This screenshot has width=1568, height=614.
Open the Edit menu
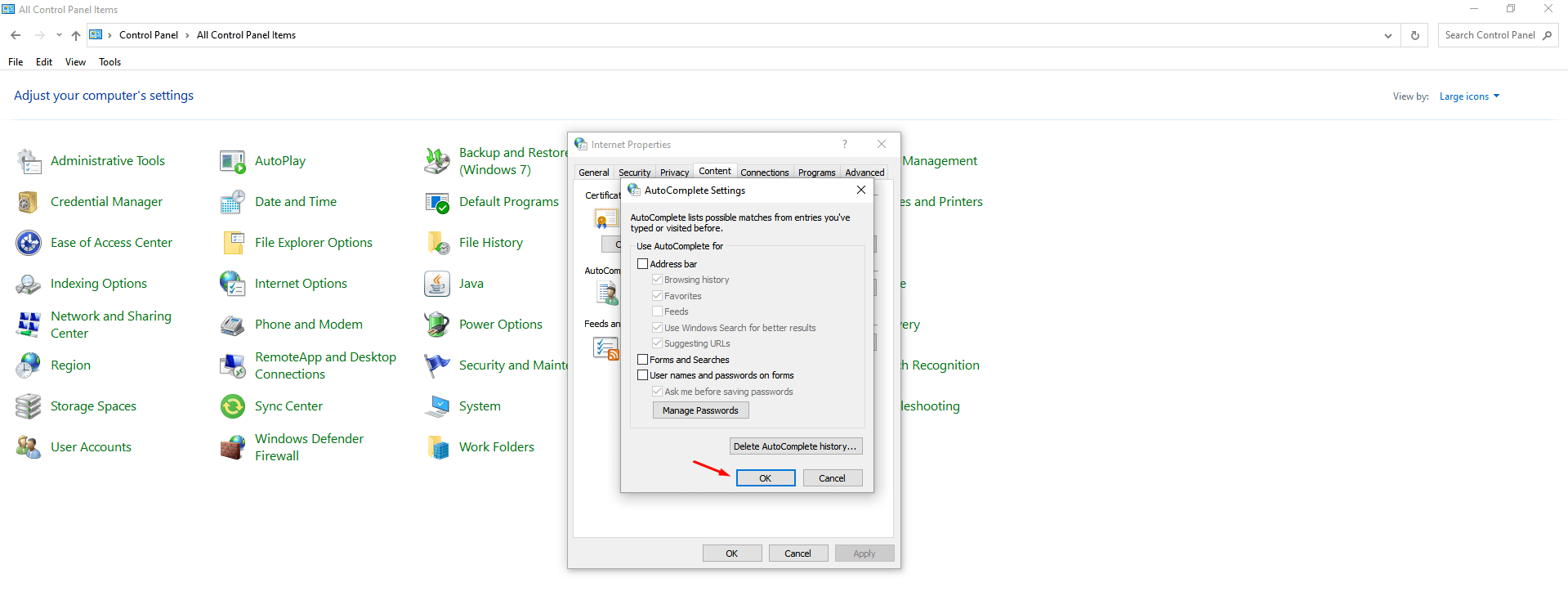[x=44, y=62]
